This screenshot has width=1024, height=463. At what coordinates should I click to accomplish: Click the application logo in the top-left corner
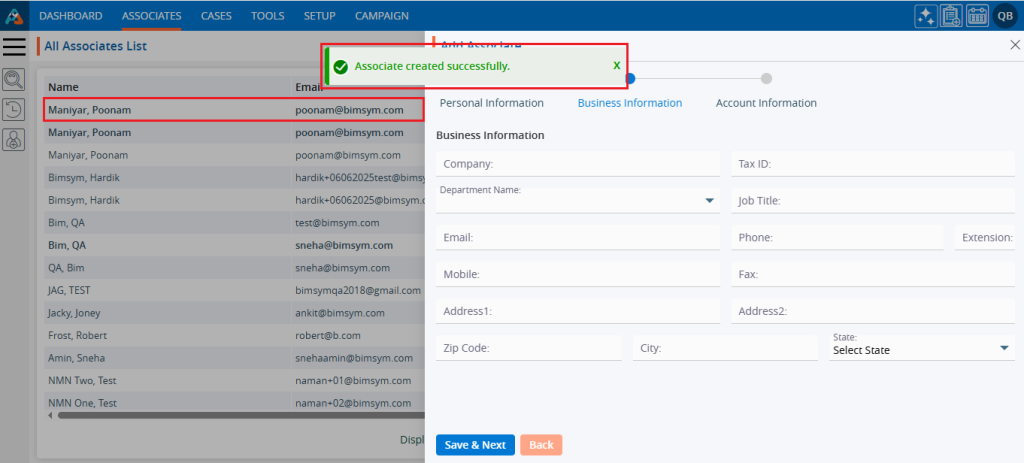(x=14, y=15)
